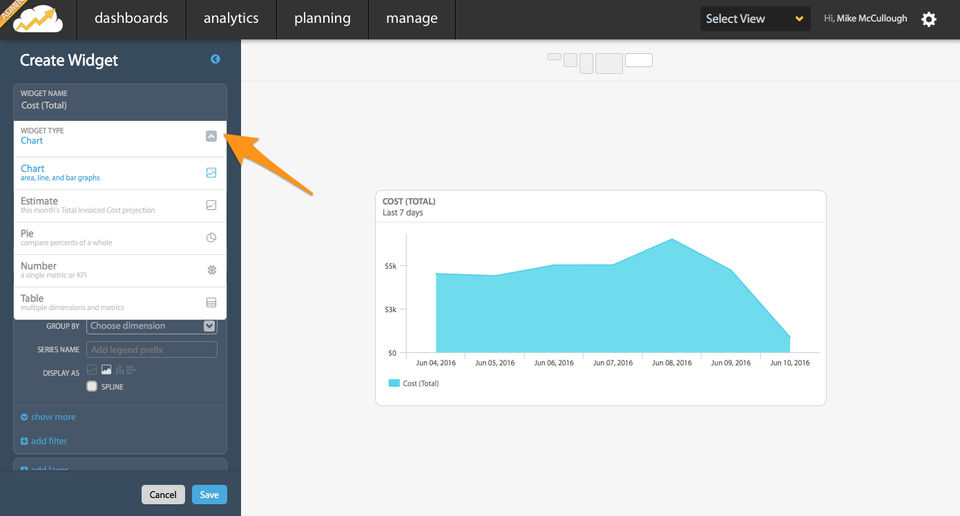This screenshot has width=960, height=516.
Task: Select the large square widget size
Action: 609,63
